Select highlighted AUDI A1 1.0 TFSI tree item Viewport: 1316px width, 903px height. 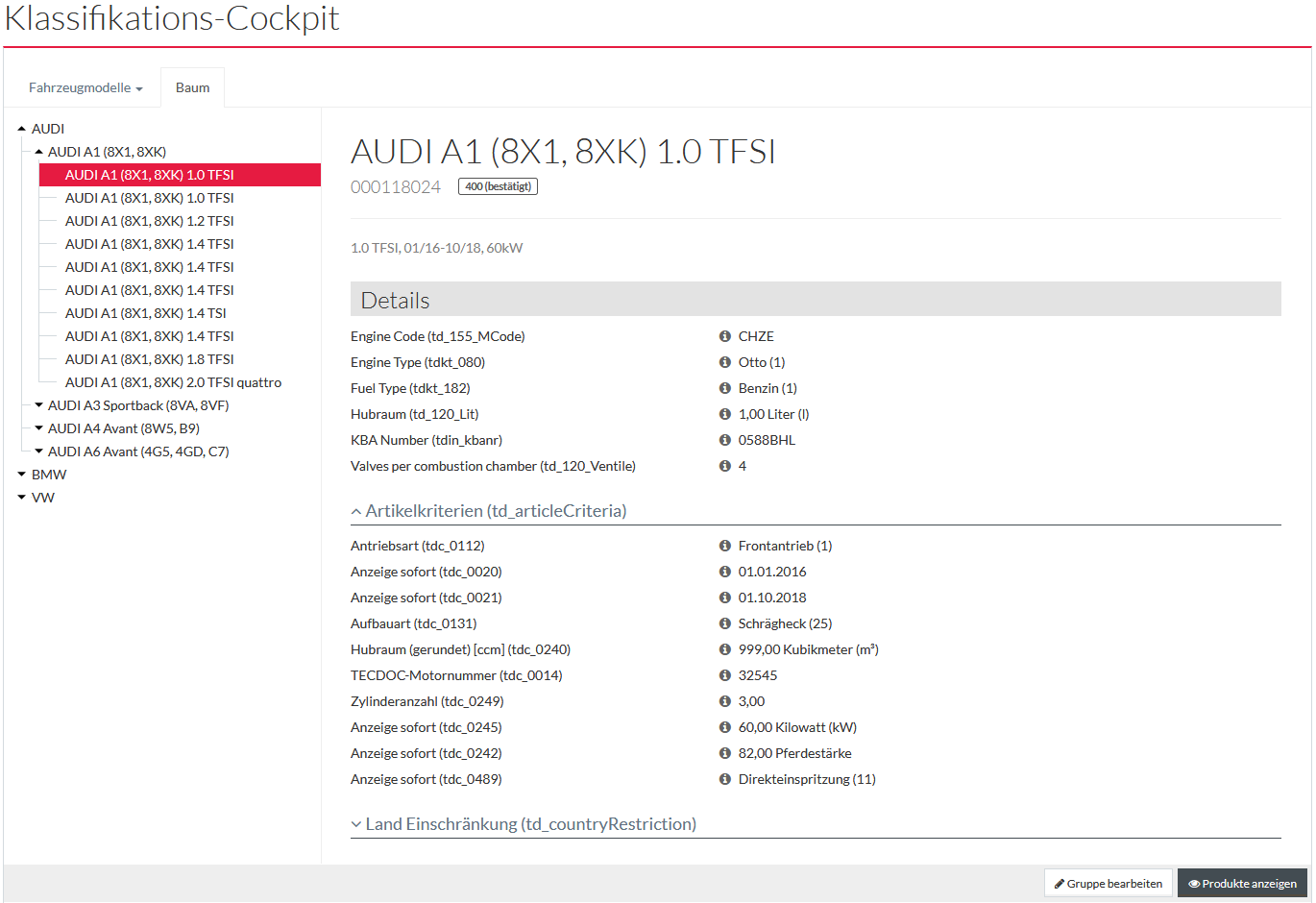click(180, 175)
